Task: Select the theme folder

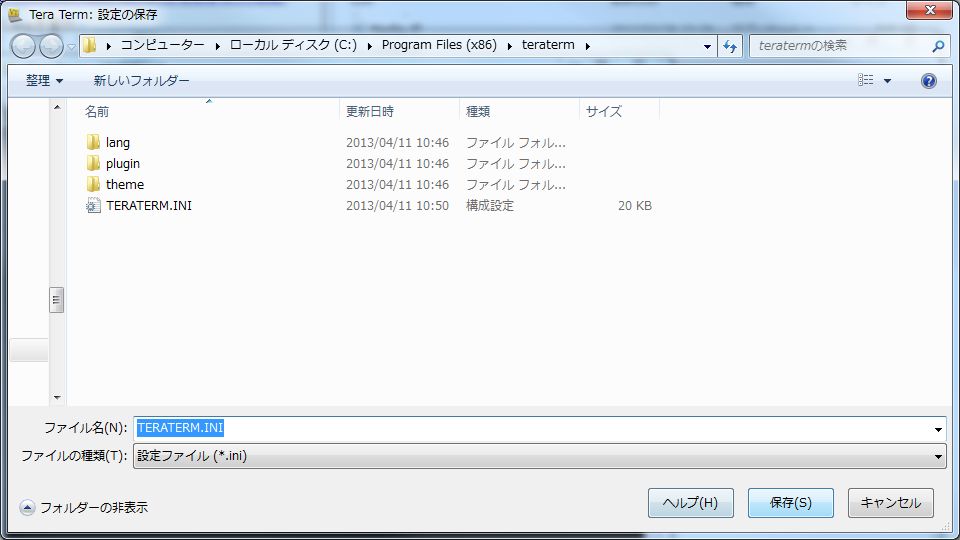Action: (x=124, y=185)
